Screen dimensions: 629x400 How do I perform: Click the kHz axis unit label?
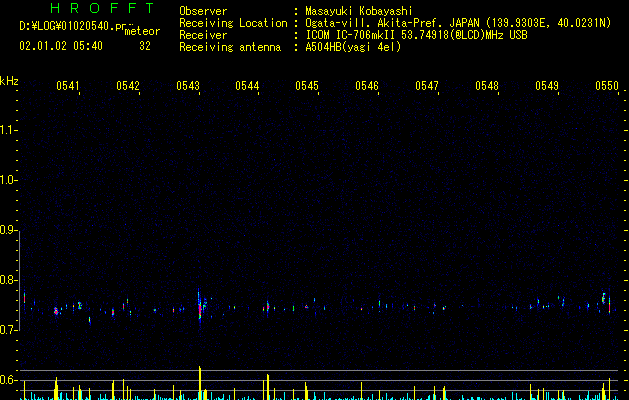pos(9,81)
